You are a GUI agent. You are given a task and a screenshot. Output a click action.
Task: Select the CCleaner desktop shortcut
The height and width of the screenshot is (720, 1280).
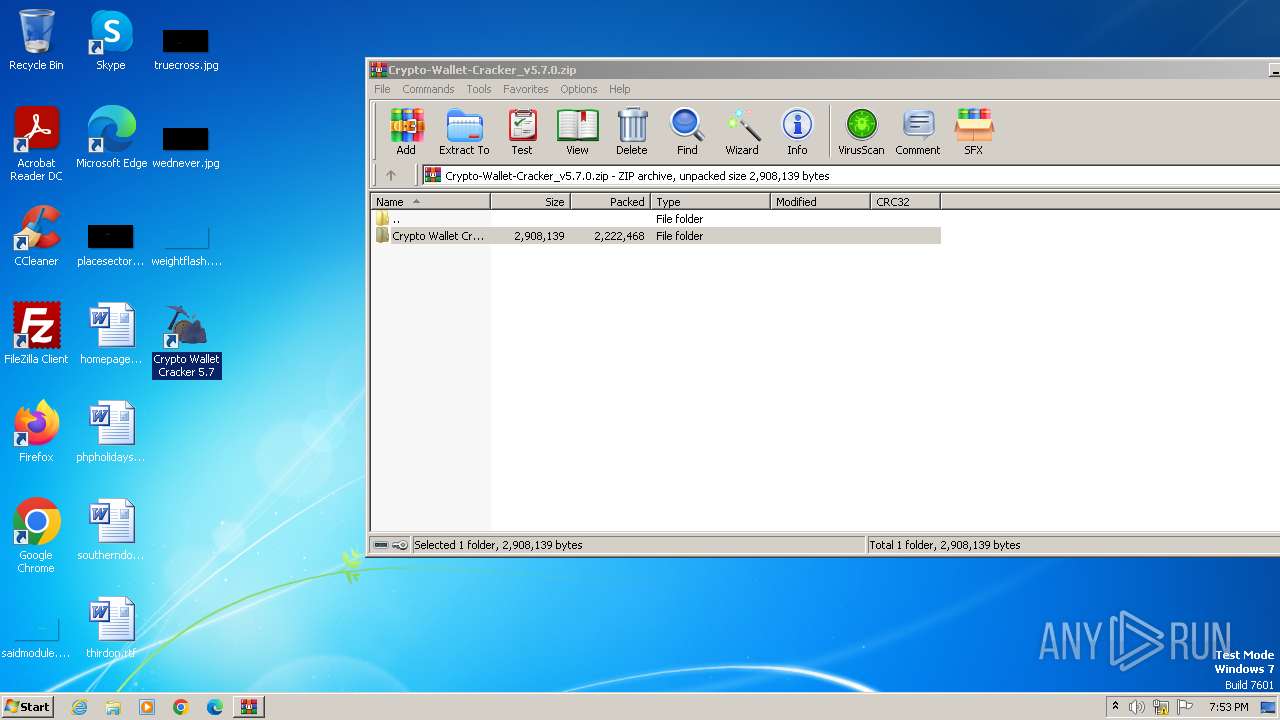pos(36,236)
